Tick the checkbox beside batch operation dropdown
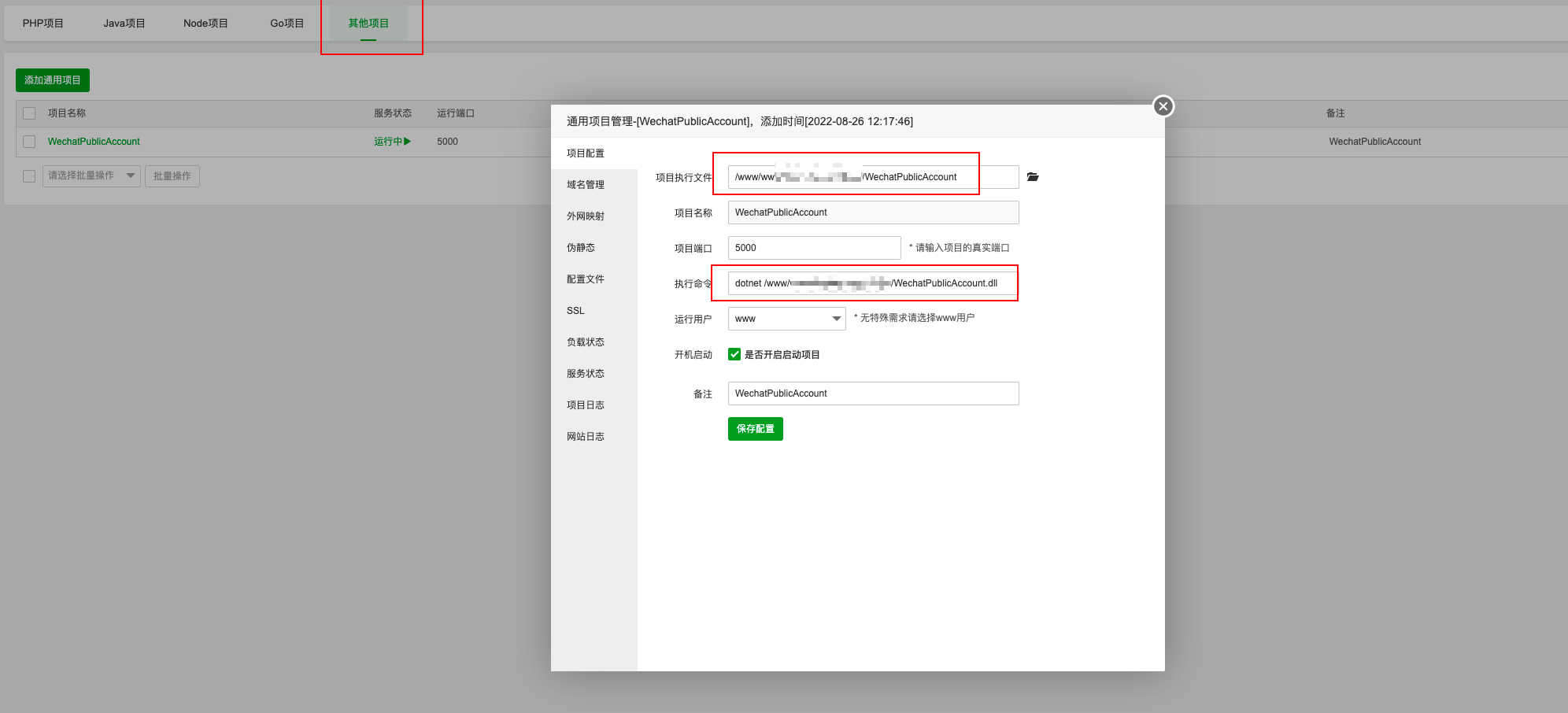The image size is (1568, 713). coord(29,176)
